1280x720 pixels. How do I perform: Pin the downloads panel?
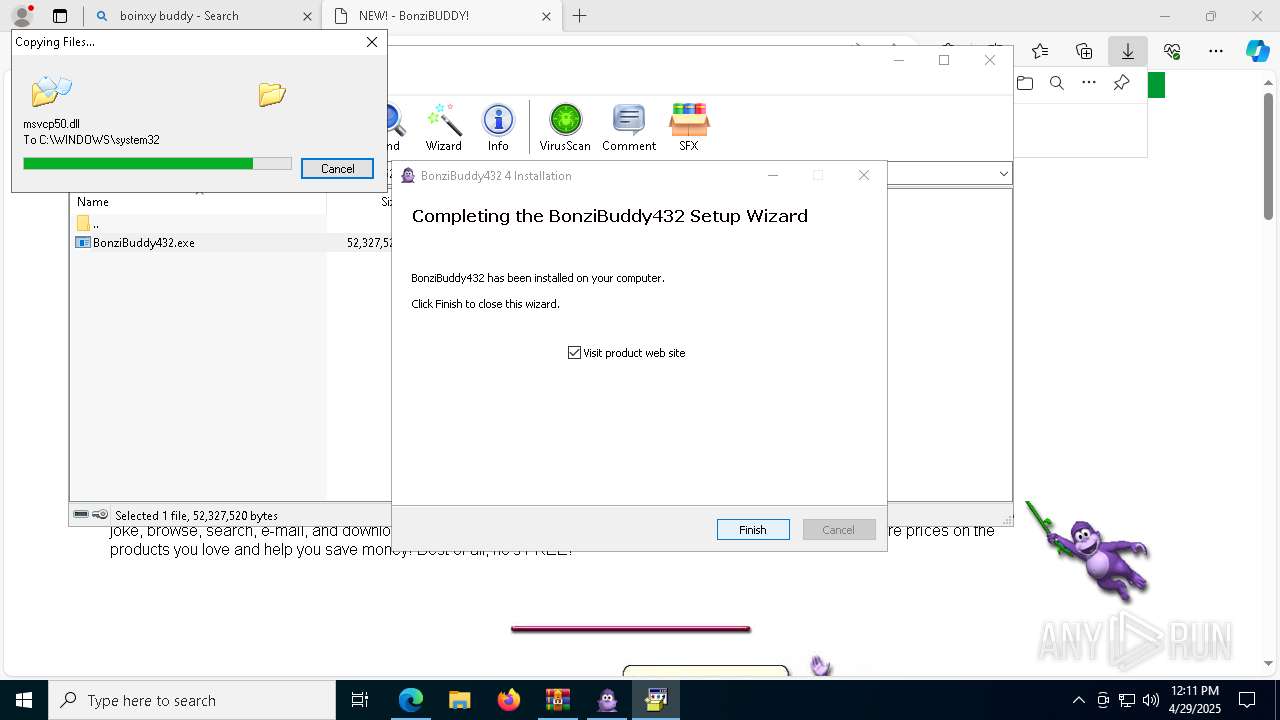pyautogui.click(x=1121, y=83)
